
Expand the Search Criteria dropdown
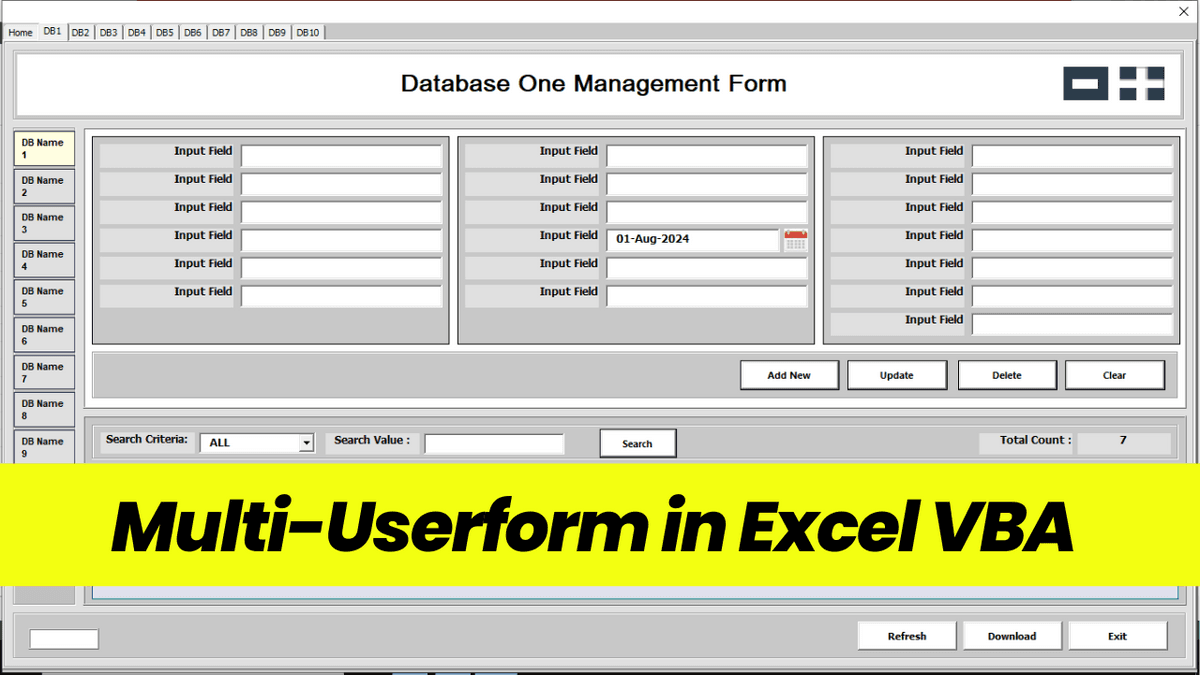307,443
